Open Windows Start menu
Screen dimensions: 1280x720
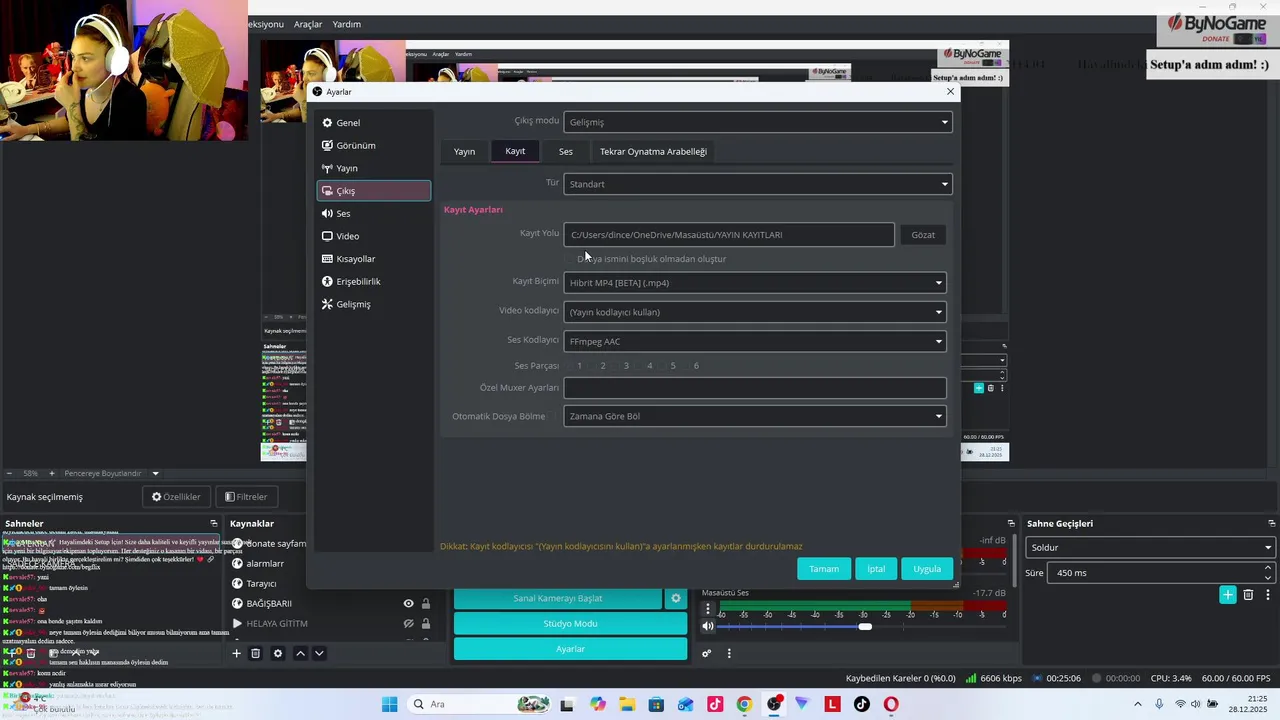click(389, 704)
